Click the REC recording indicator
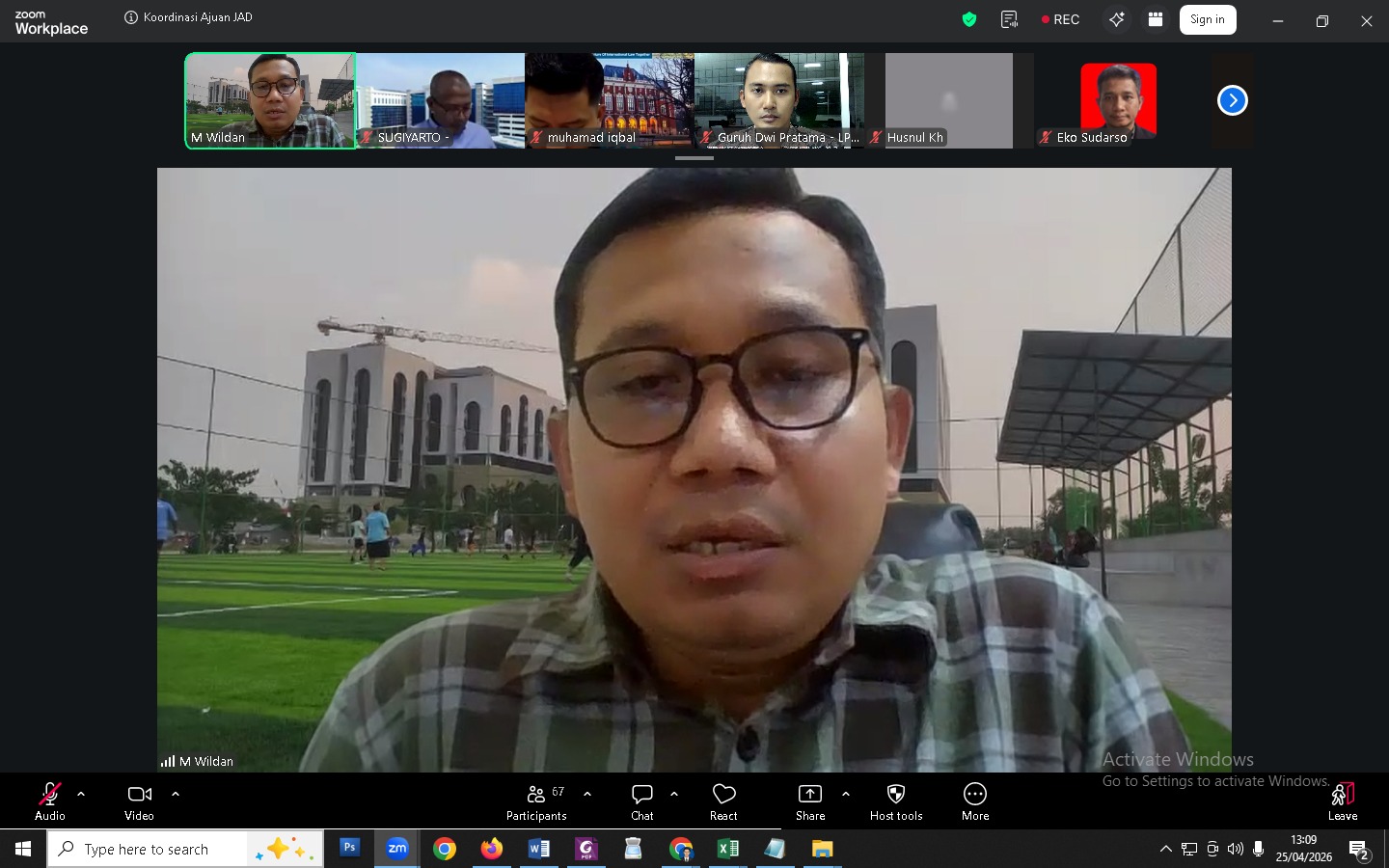Screen dimensions: 1389x868 tap(1061, 19)
